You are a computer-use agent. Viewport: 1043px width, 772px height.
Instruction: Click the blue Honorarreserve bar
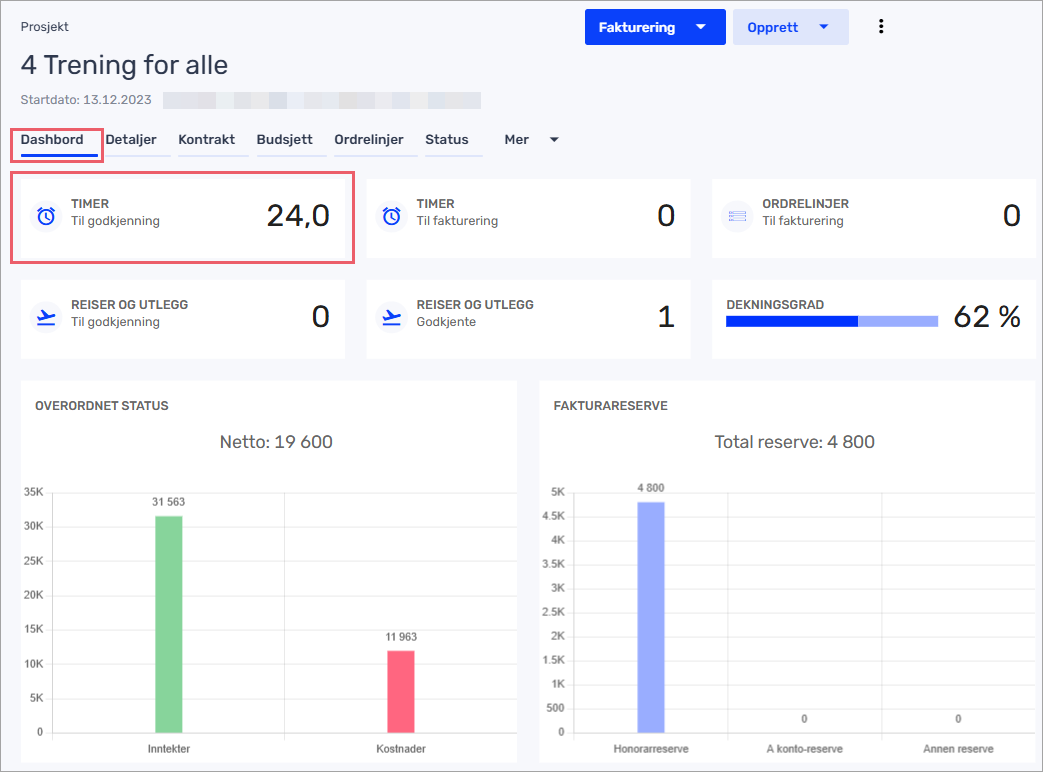(650, 616)
